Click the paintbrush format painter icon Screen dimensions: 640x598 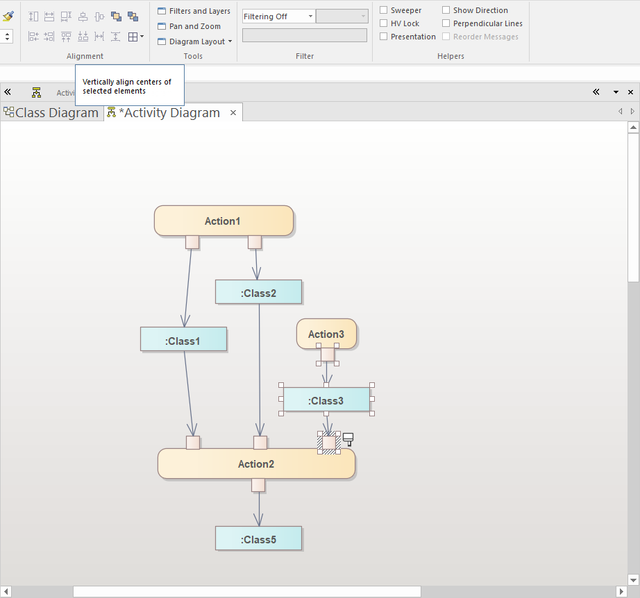(x=8, y=16)
